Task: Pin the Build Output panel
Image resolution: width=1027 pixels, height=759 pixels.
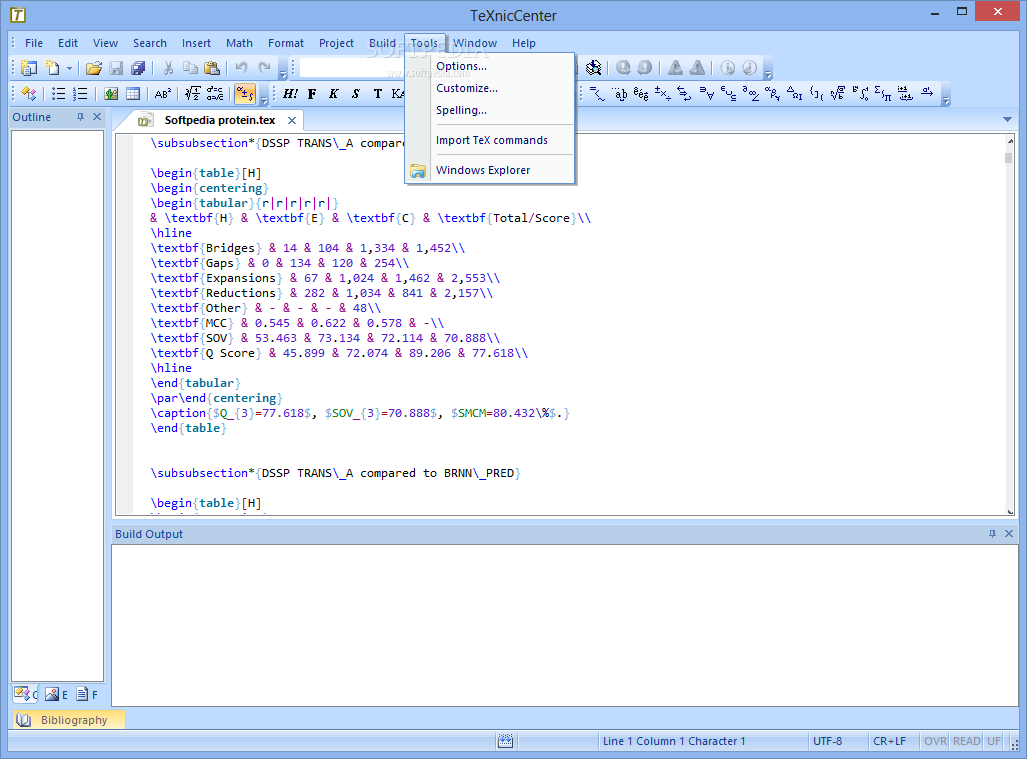Action: 992,534
